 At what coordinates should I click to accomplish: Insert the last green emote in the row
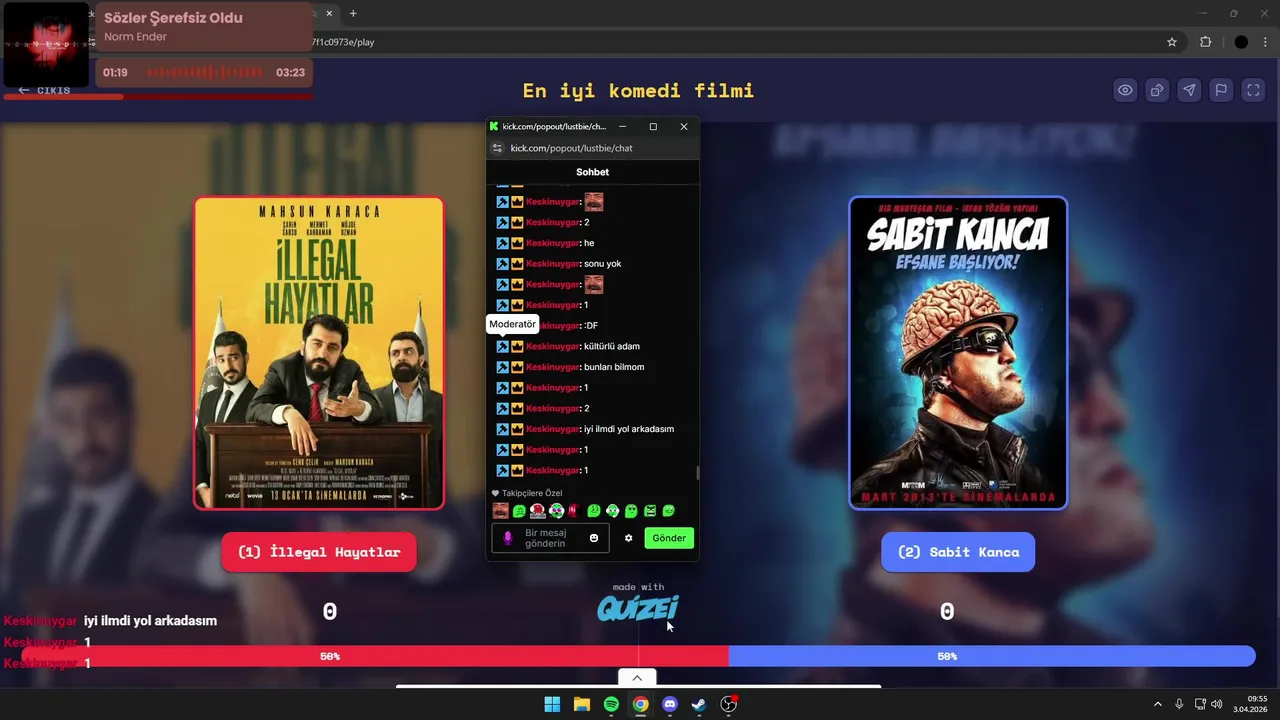(669, 511)
